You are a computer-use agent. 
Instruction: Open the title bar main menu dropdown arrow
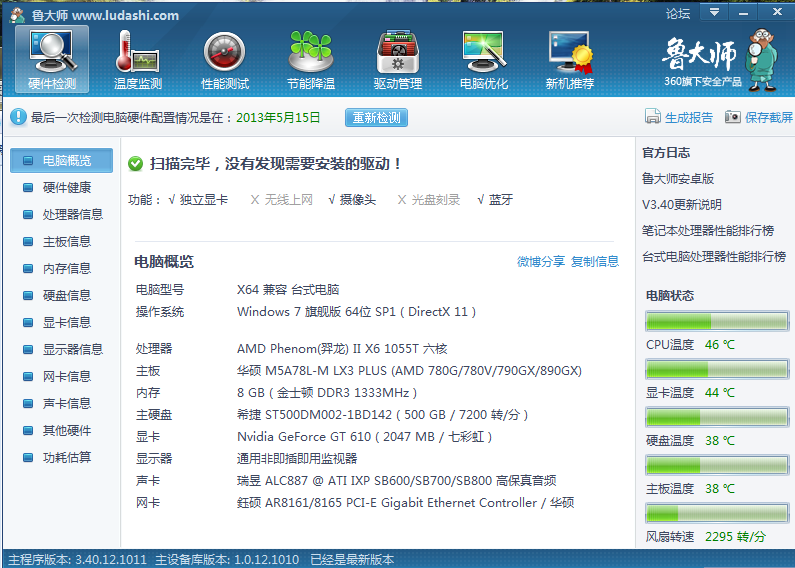[714, 13]
